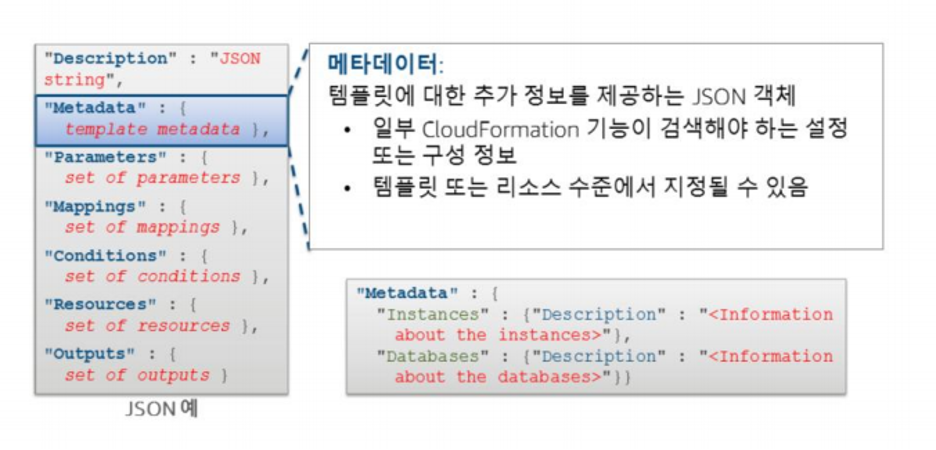Click the red "JSON" value after Description
936x450 pixels.
click(x=240, y=58)
